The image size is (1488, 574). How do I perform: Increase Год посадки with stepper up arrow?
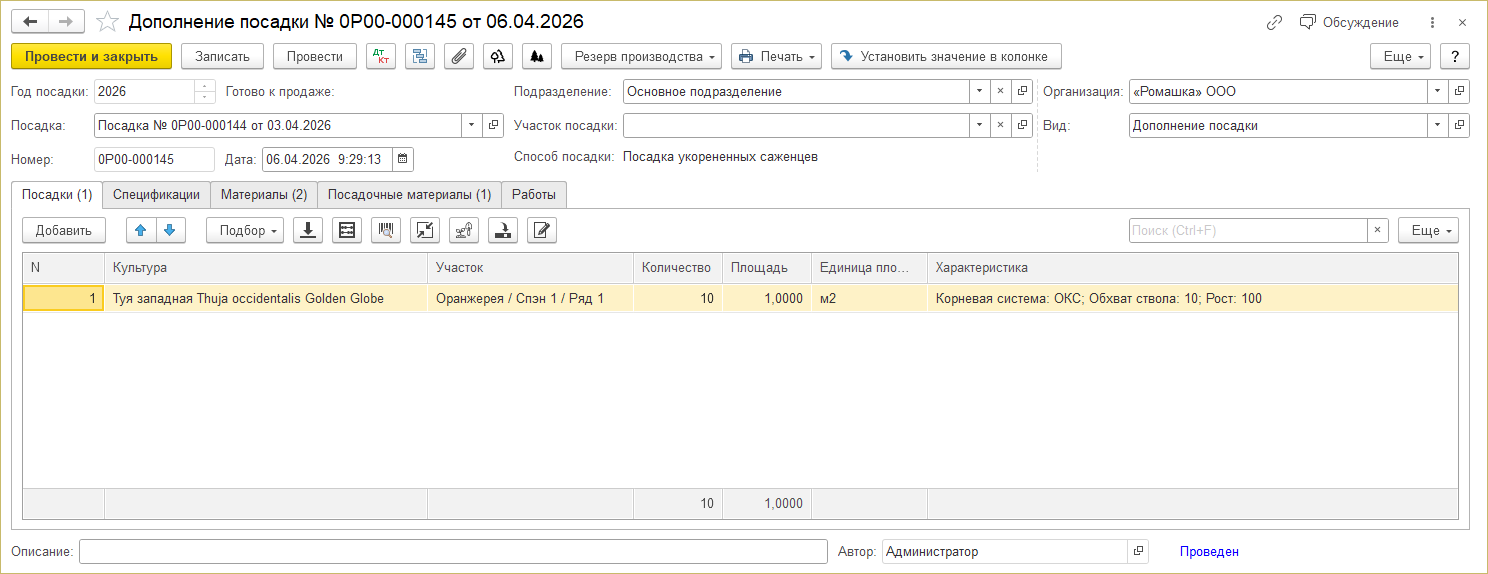pos(205,87)
